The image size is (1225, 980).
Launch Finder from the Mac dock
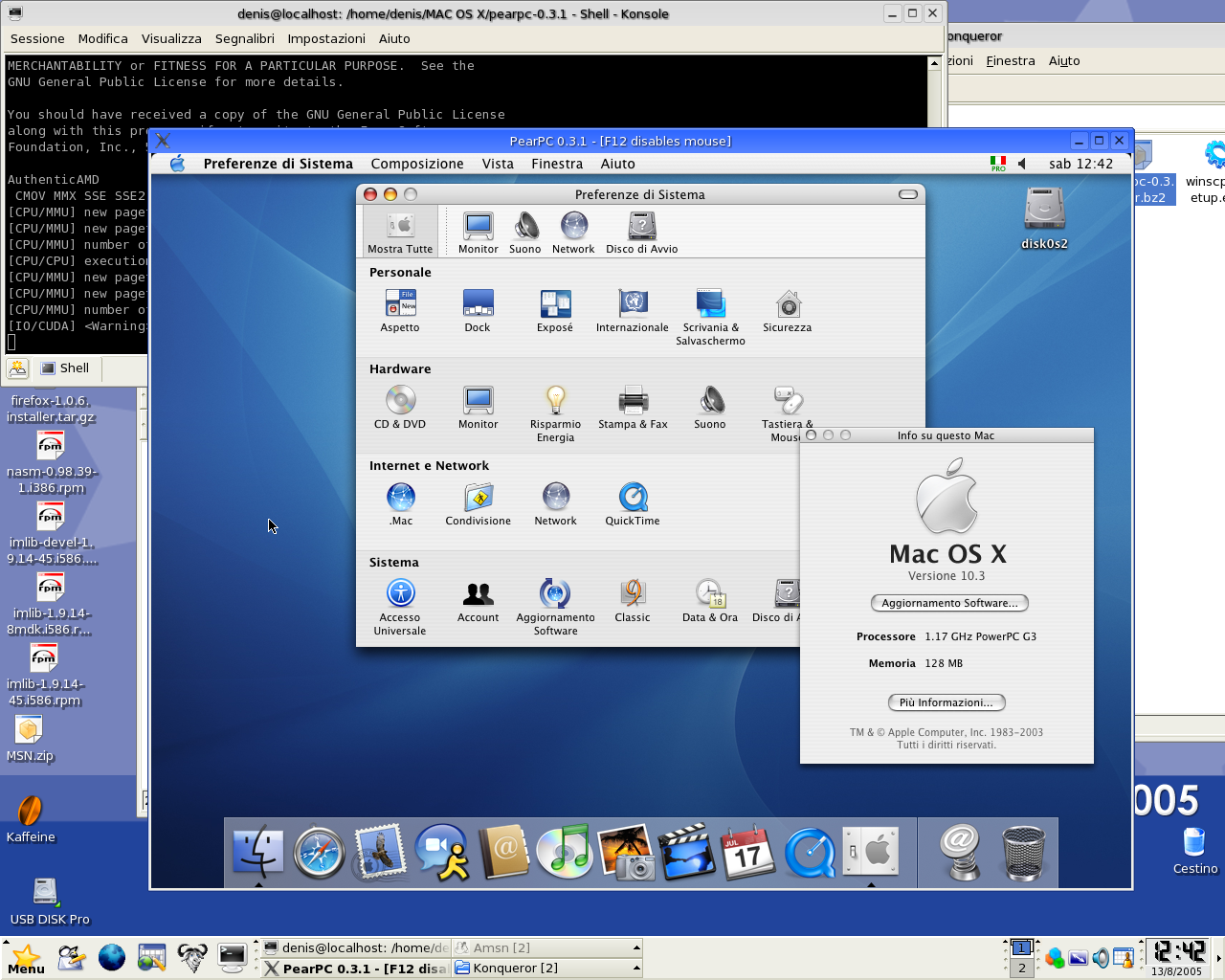(x=258, y=851)
